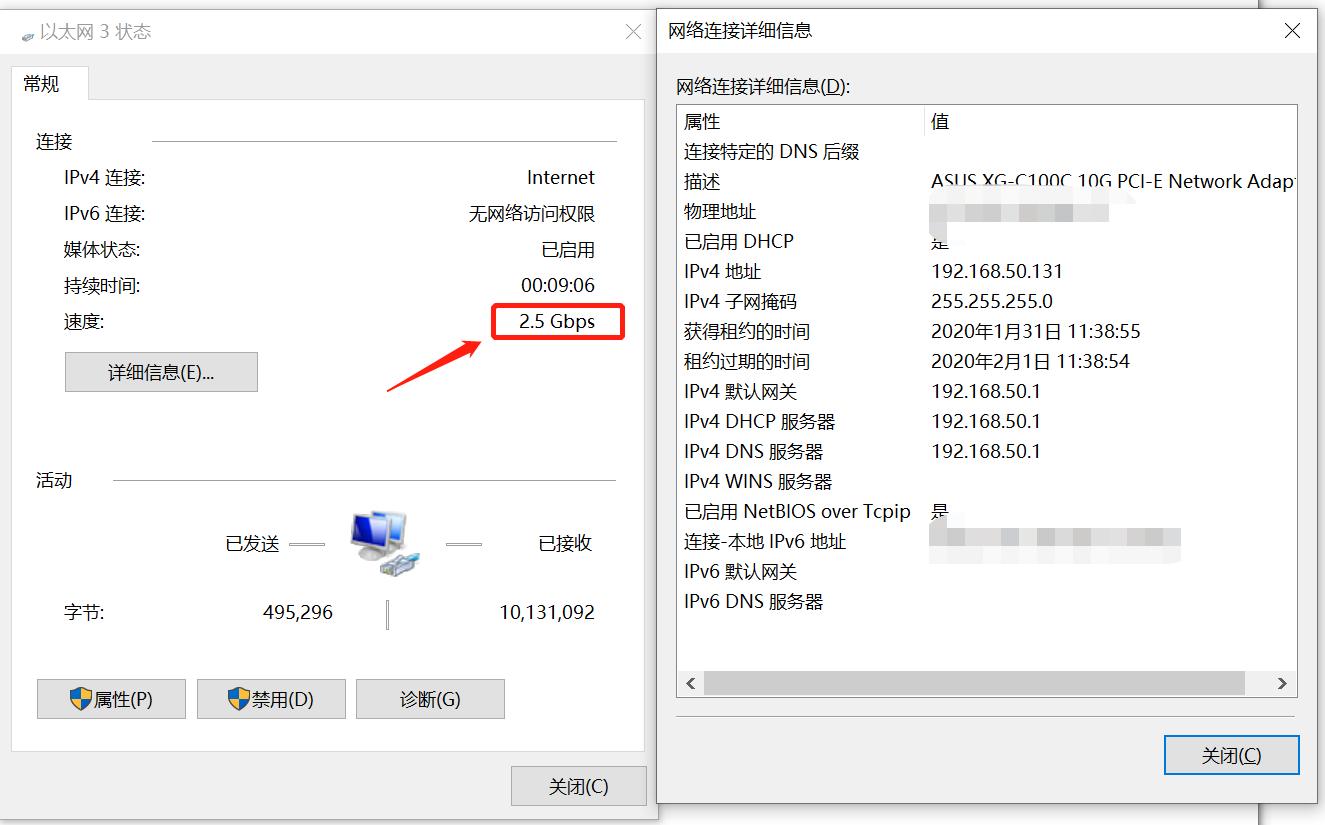The image size is (1325, 825).
Task: Click the right scroll arrow of details list
Action: coord(1281,682)
